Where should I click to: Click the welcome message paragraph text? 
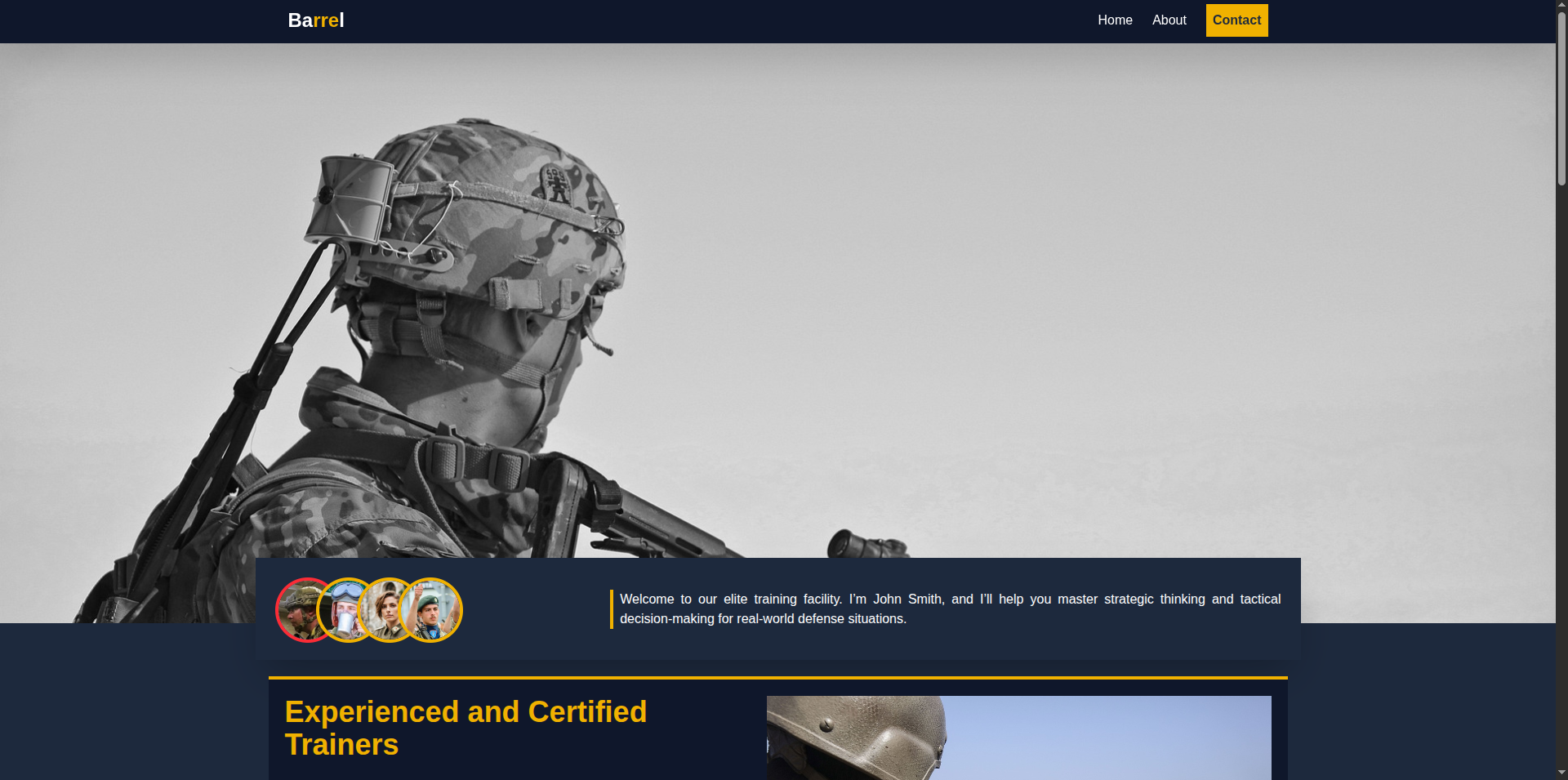tap(949, 609)
